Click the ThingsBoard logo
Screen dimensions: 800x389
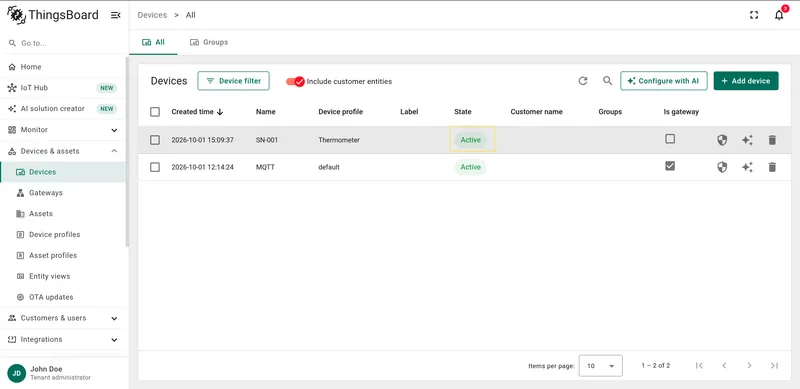(x=53, y=15)
